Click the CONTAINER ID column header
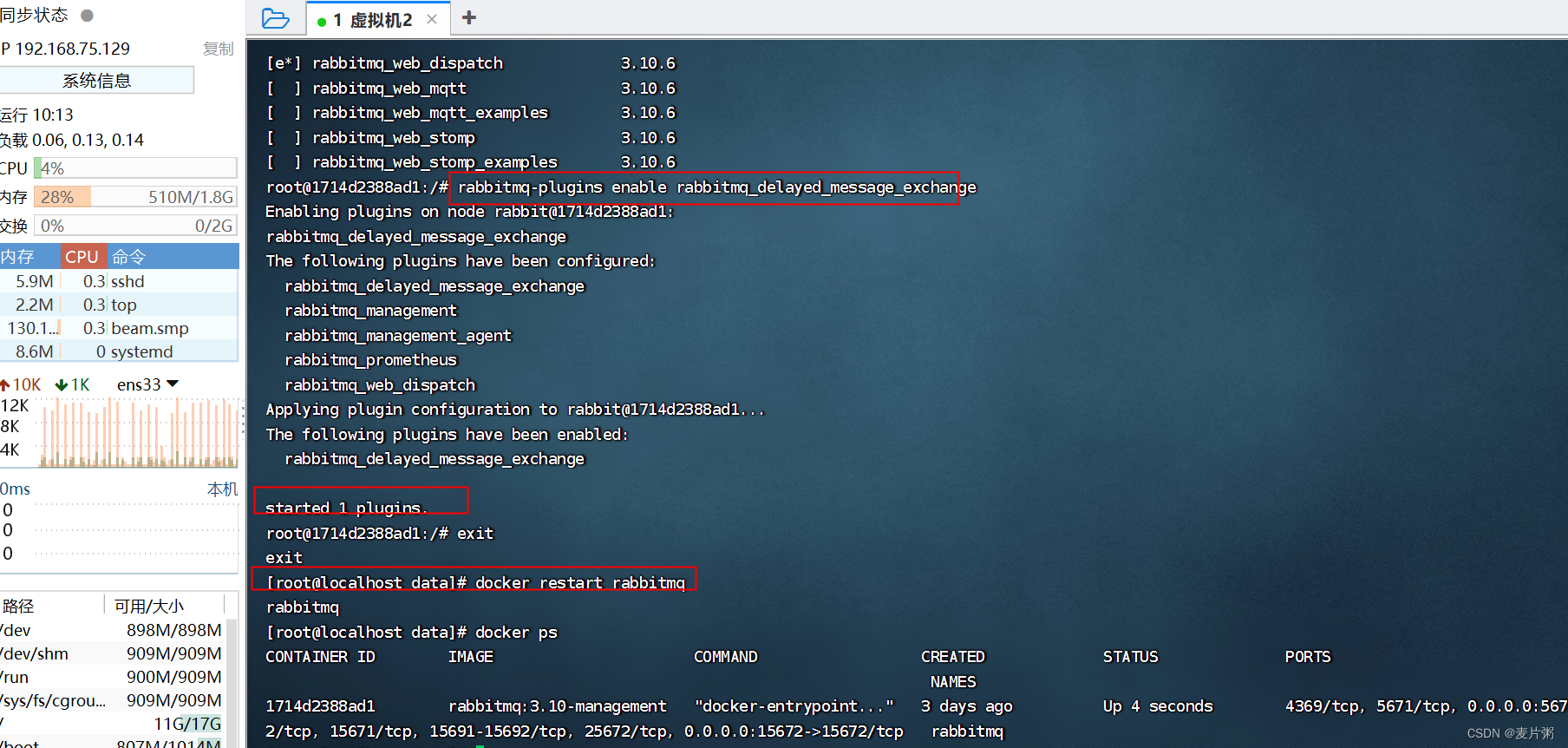 (320, 657)
